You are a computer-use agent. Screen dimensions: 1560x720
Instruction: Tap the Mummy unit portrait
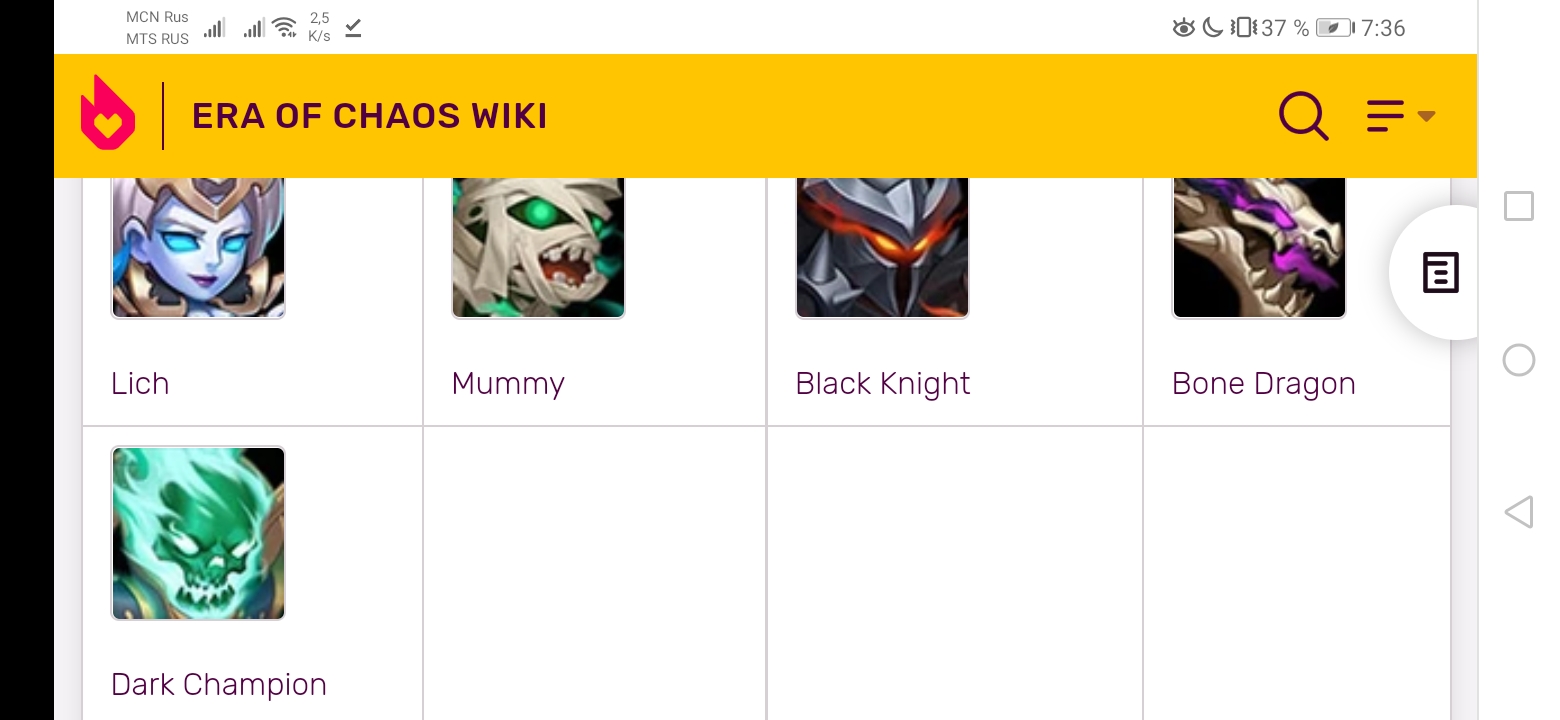point(538,247)
